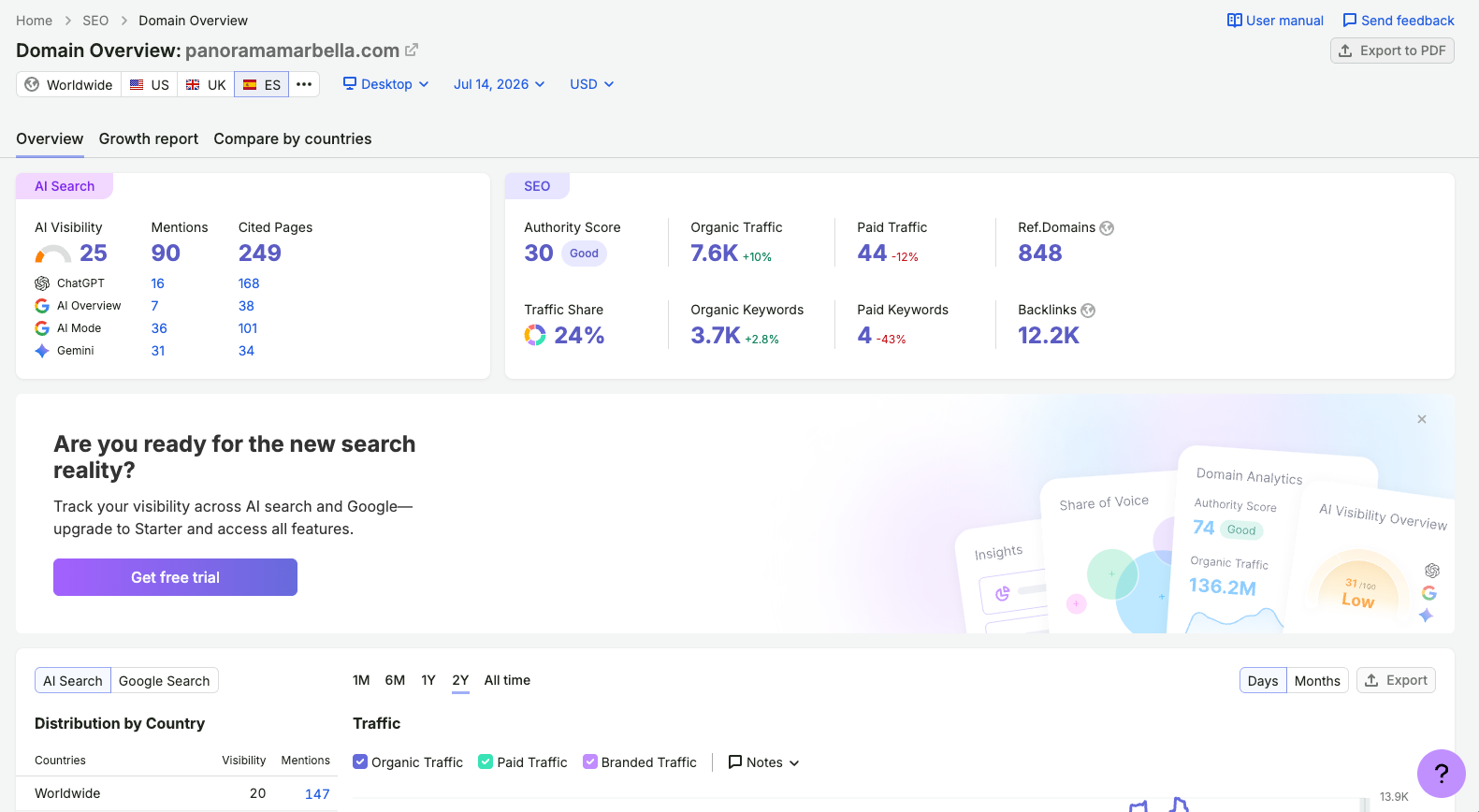Click Organic Traffic value 7.6K
The height and width of the screenshot is (812, 1479).
point(714,254)
